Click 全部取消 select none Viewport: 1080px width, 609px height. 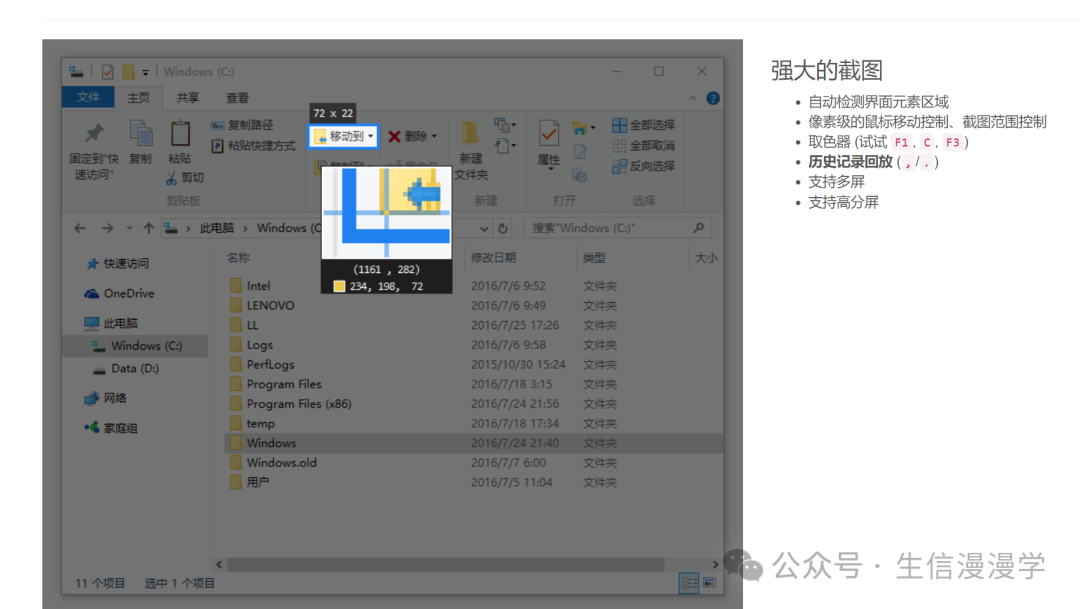click(643, 145)
